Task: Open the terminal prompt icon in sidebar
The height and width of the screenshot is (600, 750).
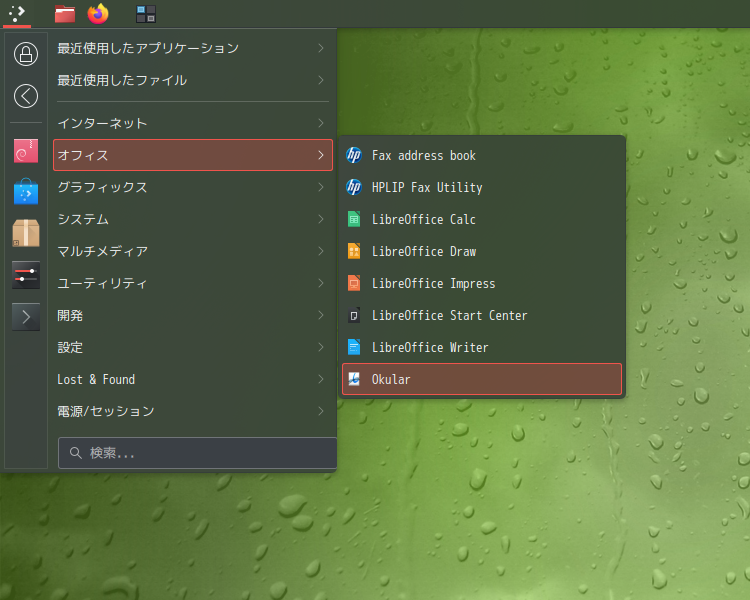Action: click(26, 317)
